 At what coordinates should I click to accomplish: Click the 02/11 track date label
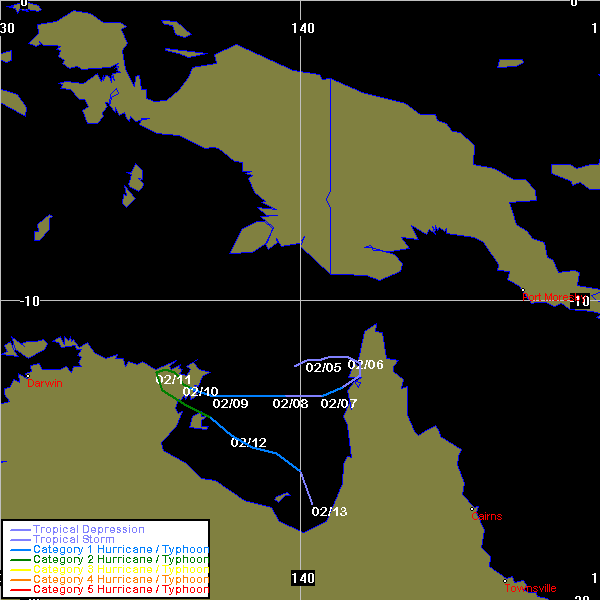(x=173, y=380)
